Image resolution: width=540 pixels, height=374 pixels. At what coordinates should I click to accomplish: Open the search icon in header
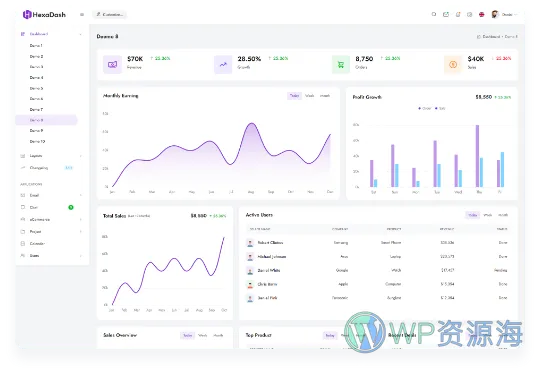pyautogui.click(x=434, y=14)
